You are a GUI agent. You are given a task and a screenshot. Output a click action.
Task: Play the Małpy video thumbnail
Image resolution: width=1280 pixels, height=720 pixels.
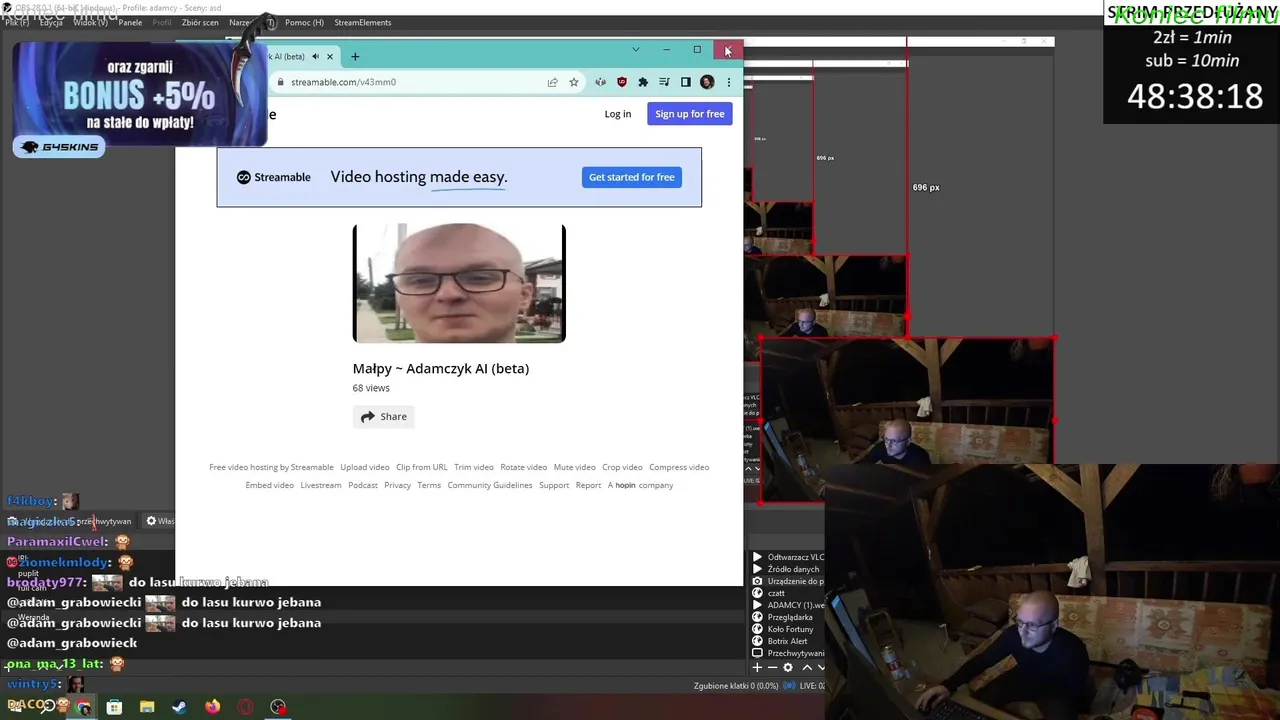coord(459,283)
